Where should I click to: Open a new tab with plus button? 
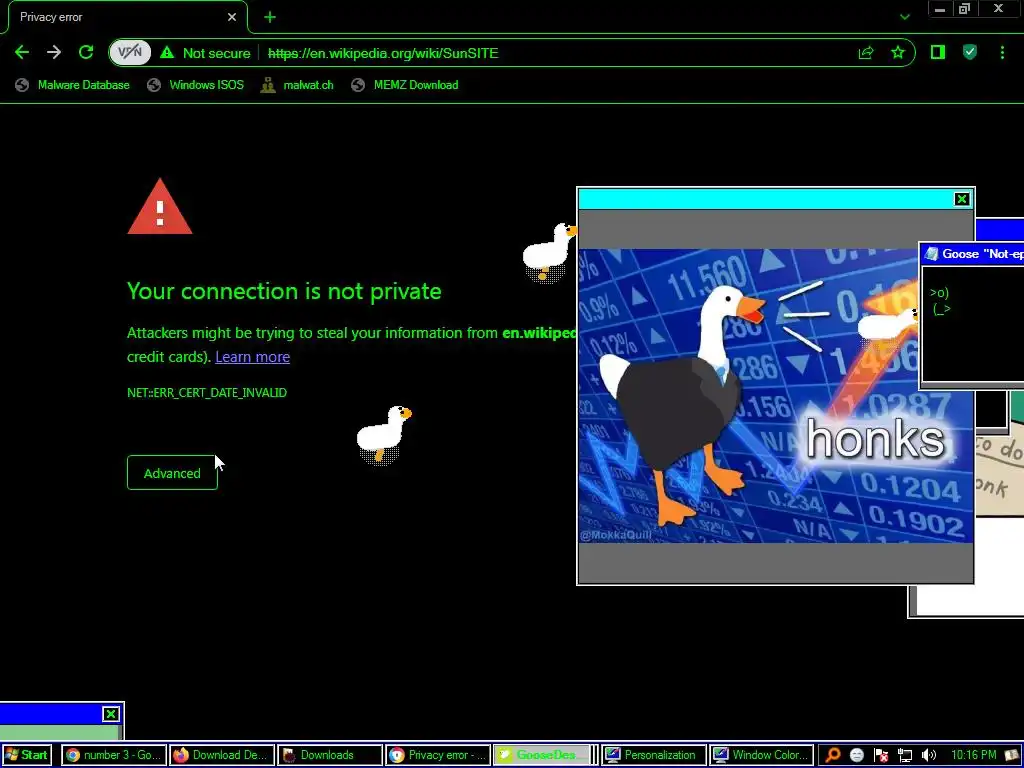[x=270, y=18]
